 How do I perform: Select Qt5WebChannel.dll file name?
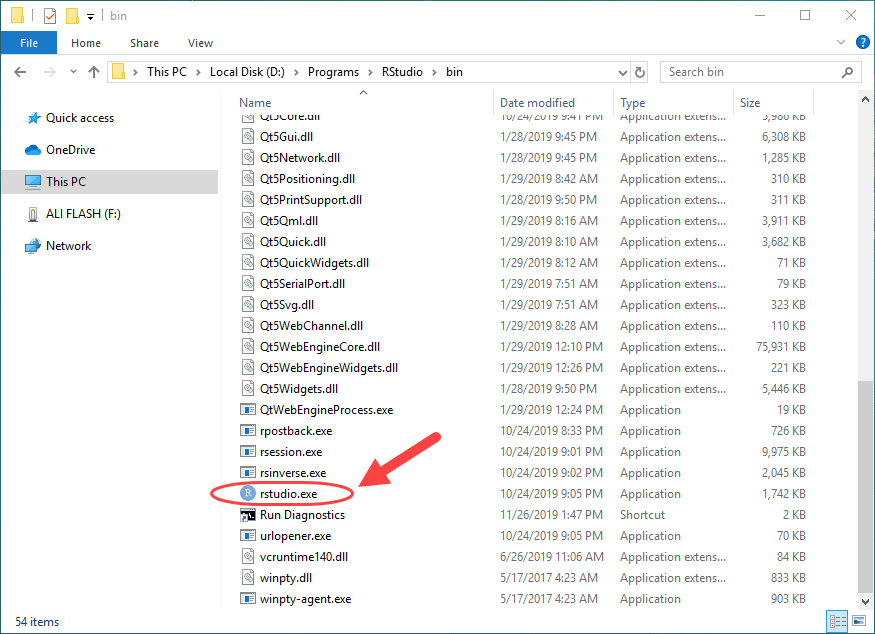(311, 325)
